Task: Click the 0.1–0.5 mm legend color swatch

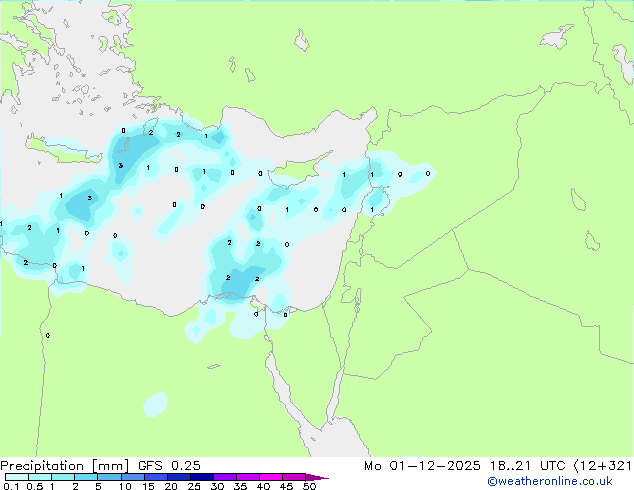Action: point(17,477)
